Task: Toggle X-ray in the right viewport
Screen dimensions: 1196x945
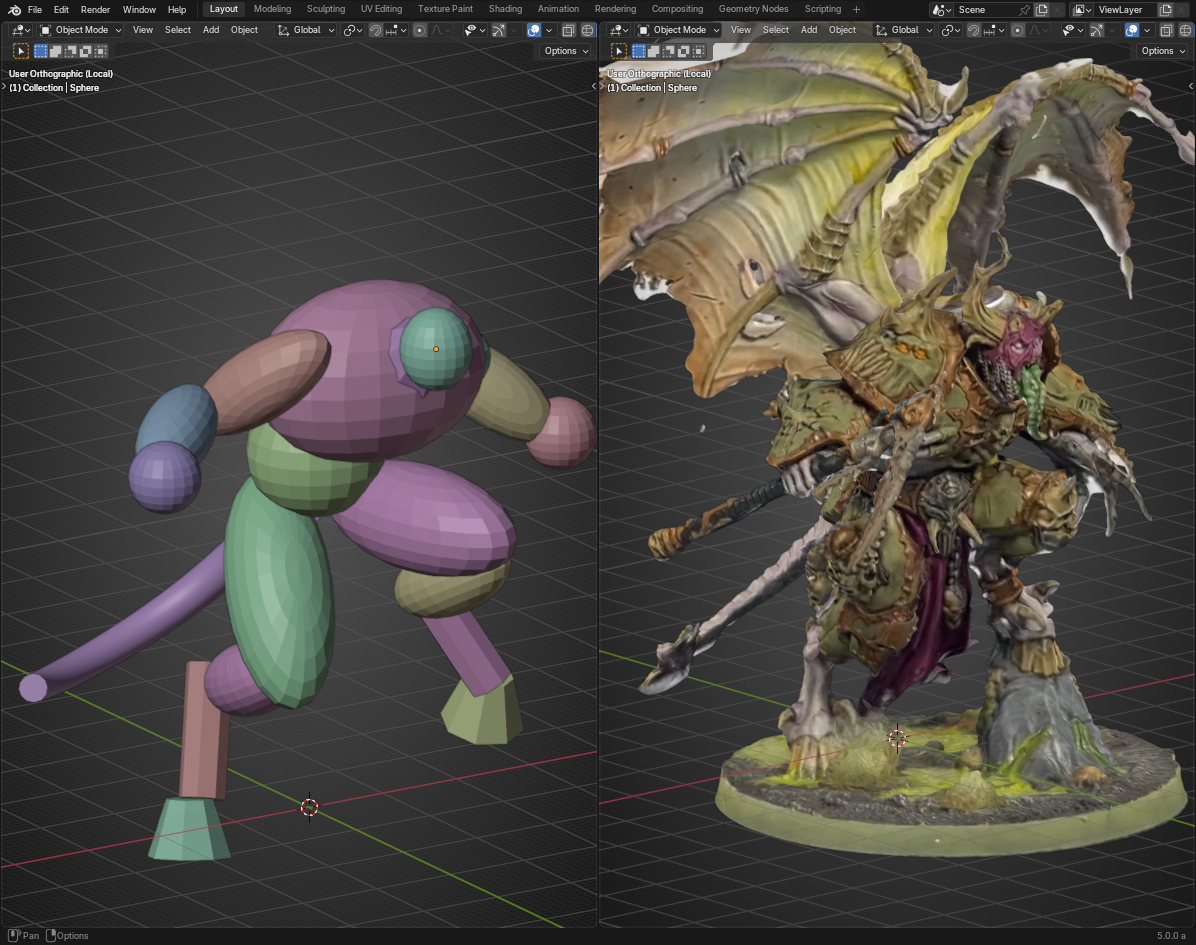Action: [1166, 30]
